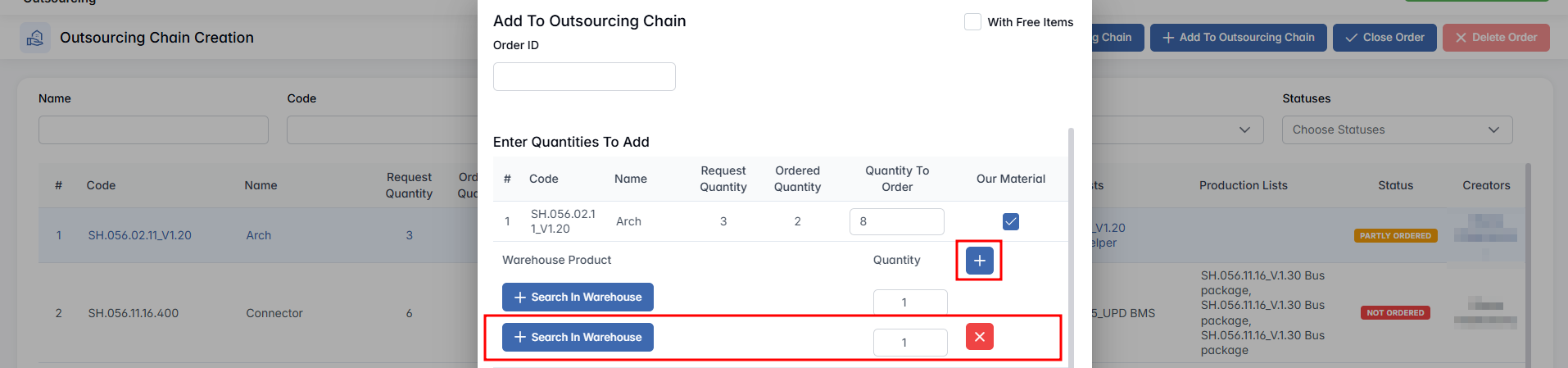The image size is (1568, 368).
Task: Click the second Search In Warehouse button
Action: [578, 337]
